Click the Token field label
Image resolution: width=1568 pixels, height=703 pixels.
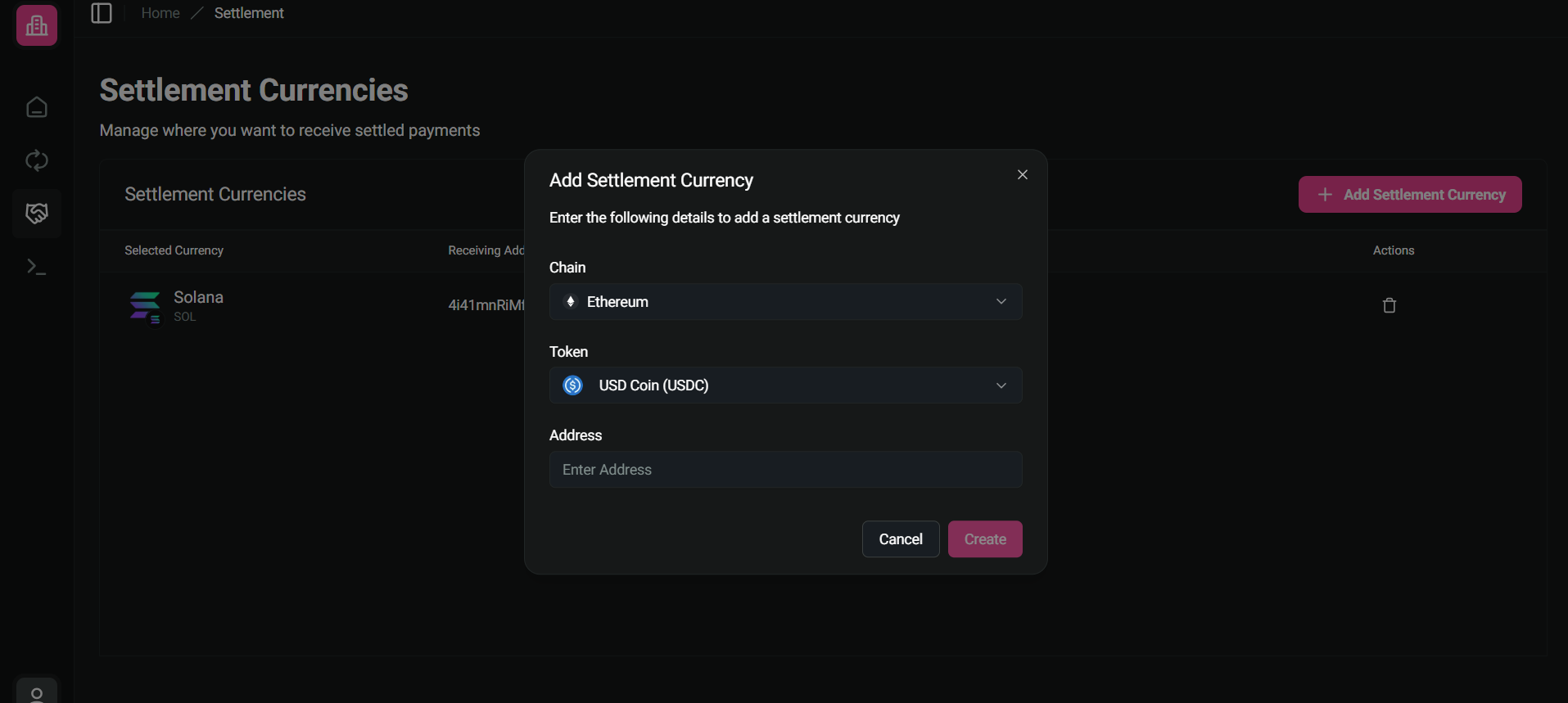pos(568,352)
